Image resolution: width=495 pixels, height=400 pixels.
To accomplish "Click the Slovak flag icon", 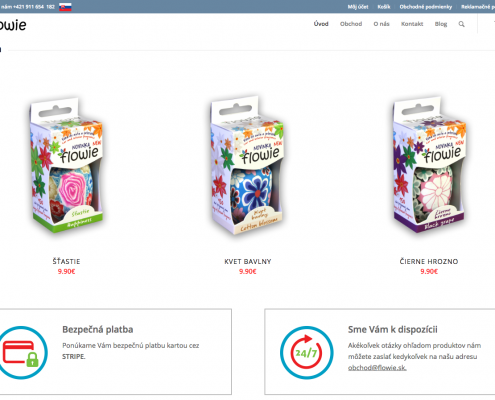I will [x=65, y=7].
